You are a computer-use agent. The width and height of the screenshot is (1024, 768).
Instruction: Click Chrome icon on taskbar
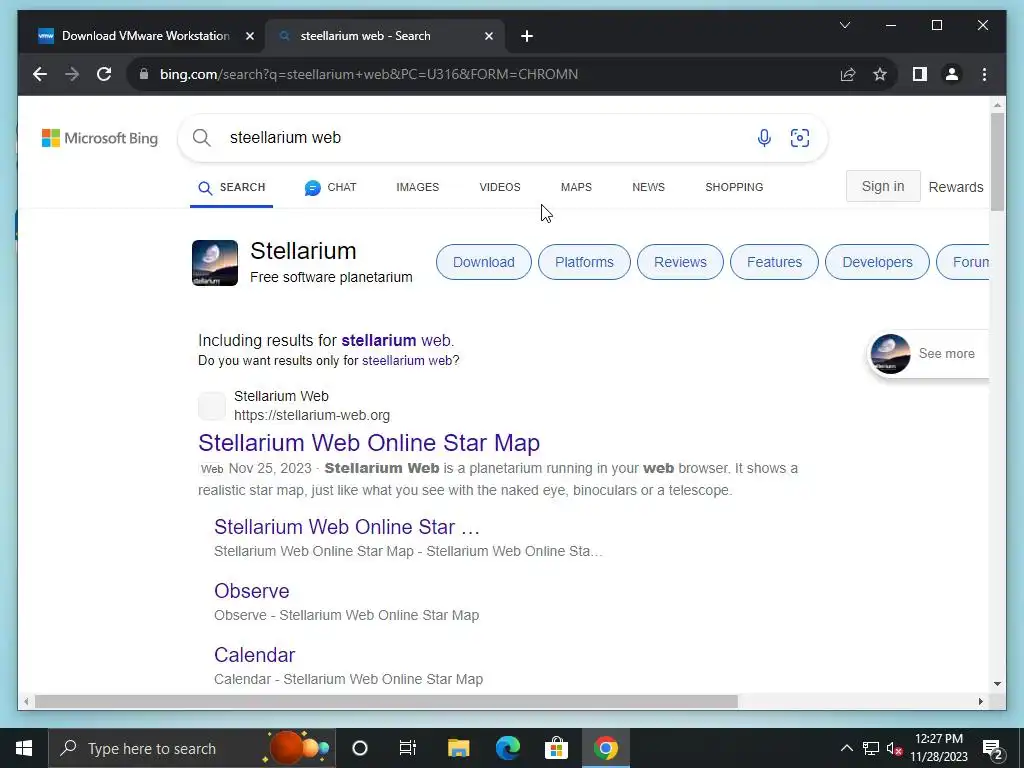click(x=605, y=748)
